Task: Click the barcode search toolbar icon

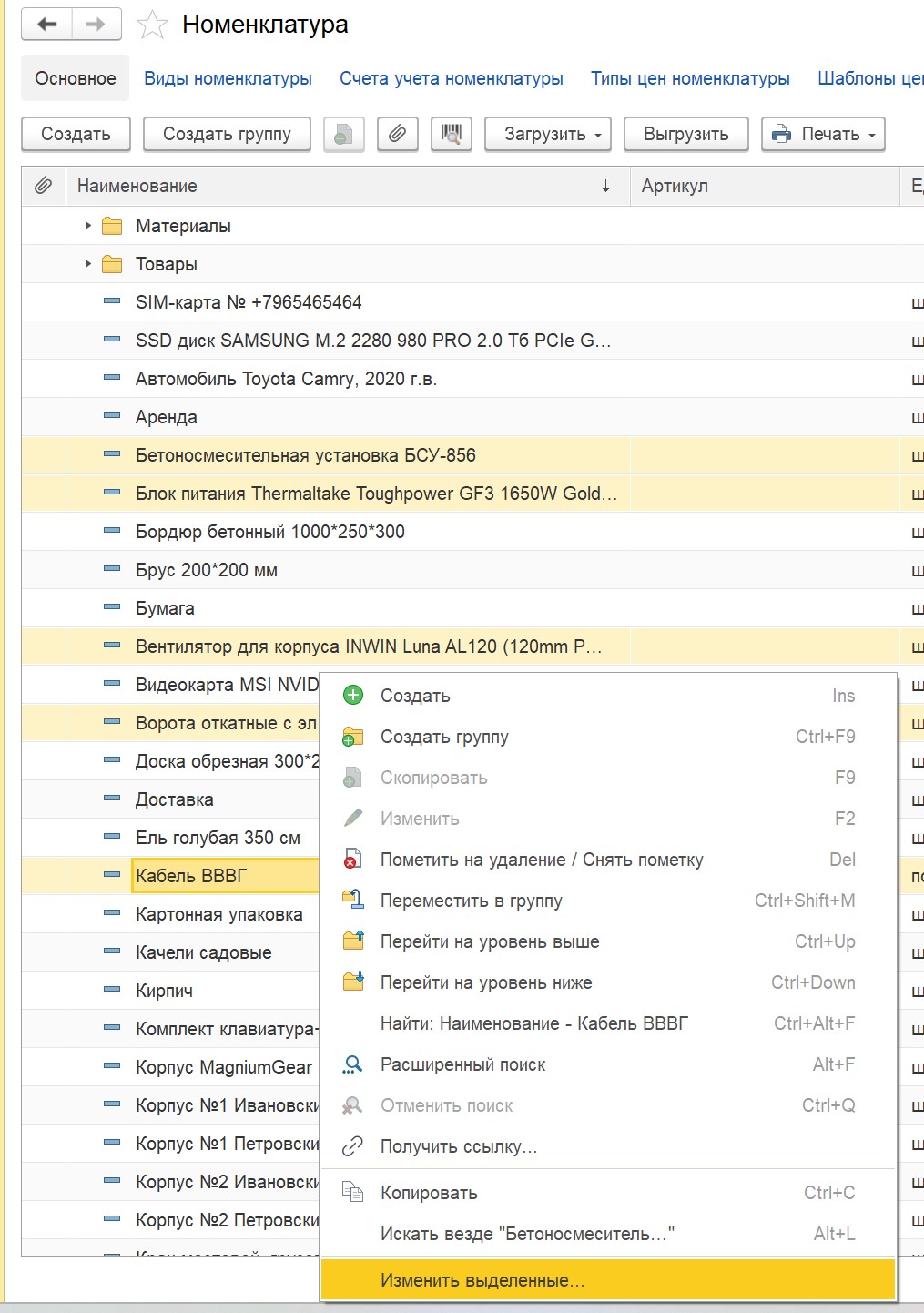Action: [451, 135]
